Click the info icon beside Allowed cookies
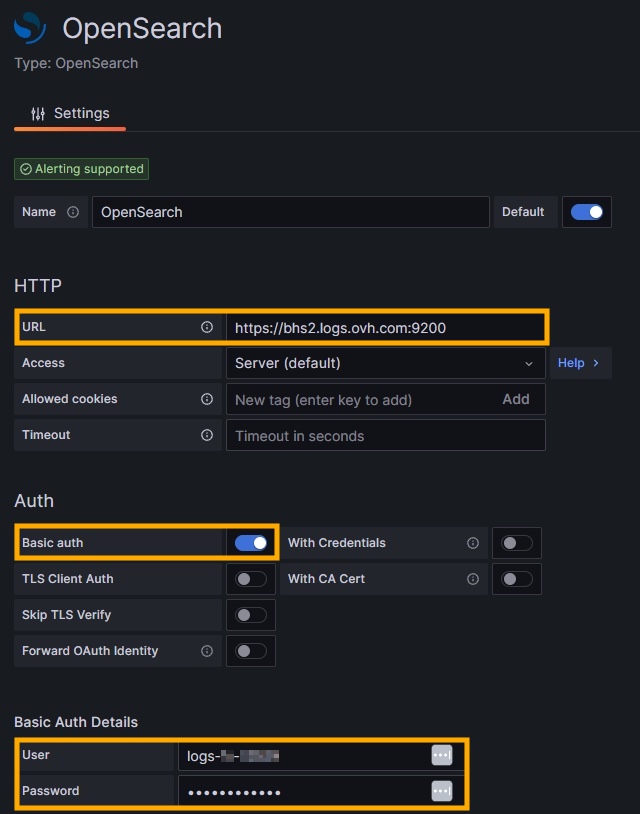 pos(207,399)
